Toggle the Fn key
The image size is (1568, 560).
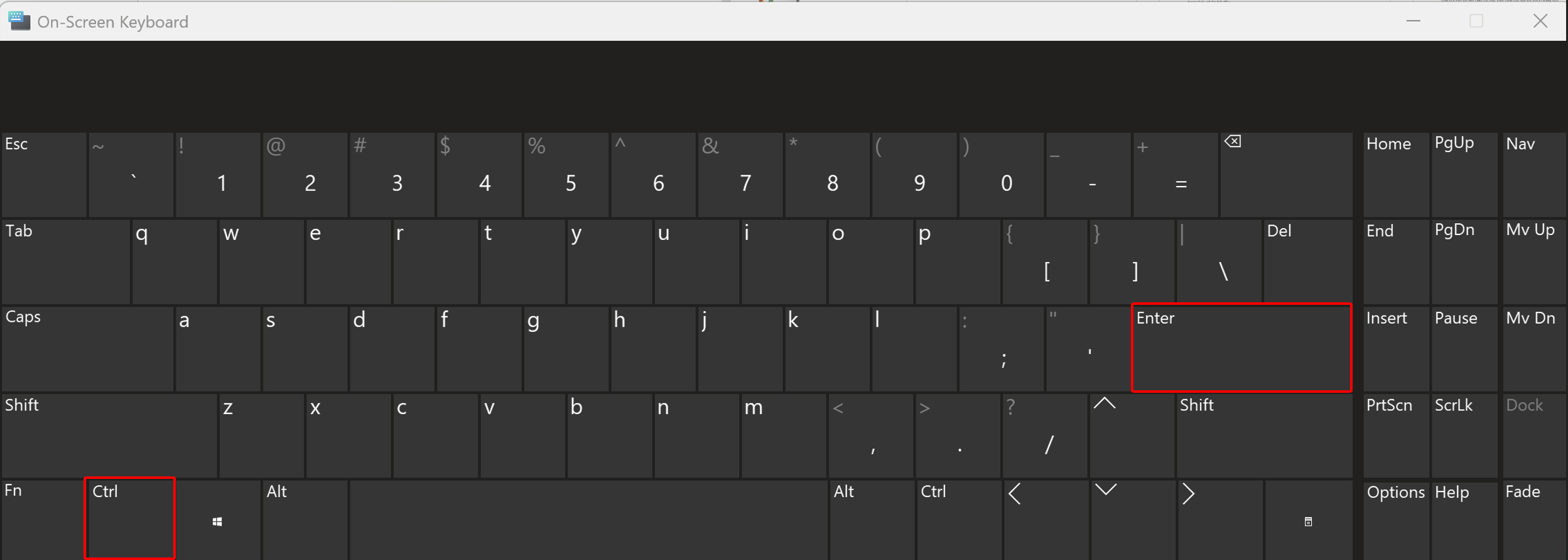click(42, 519)
